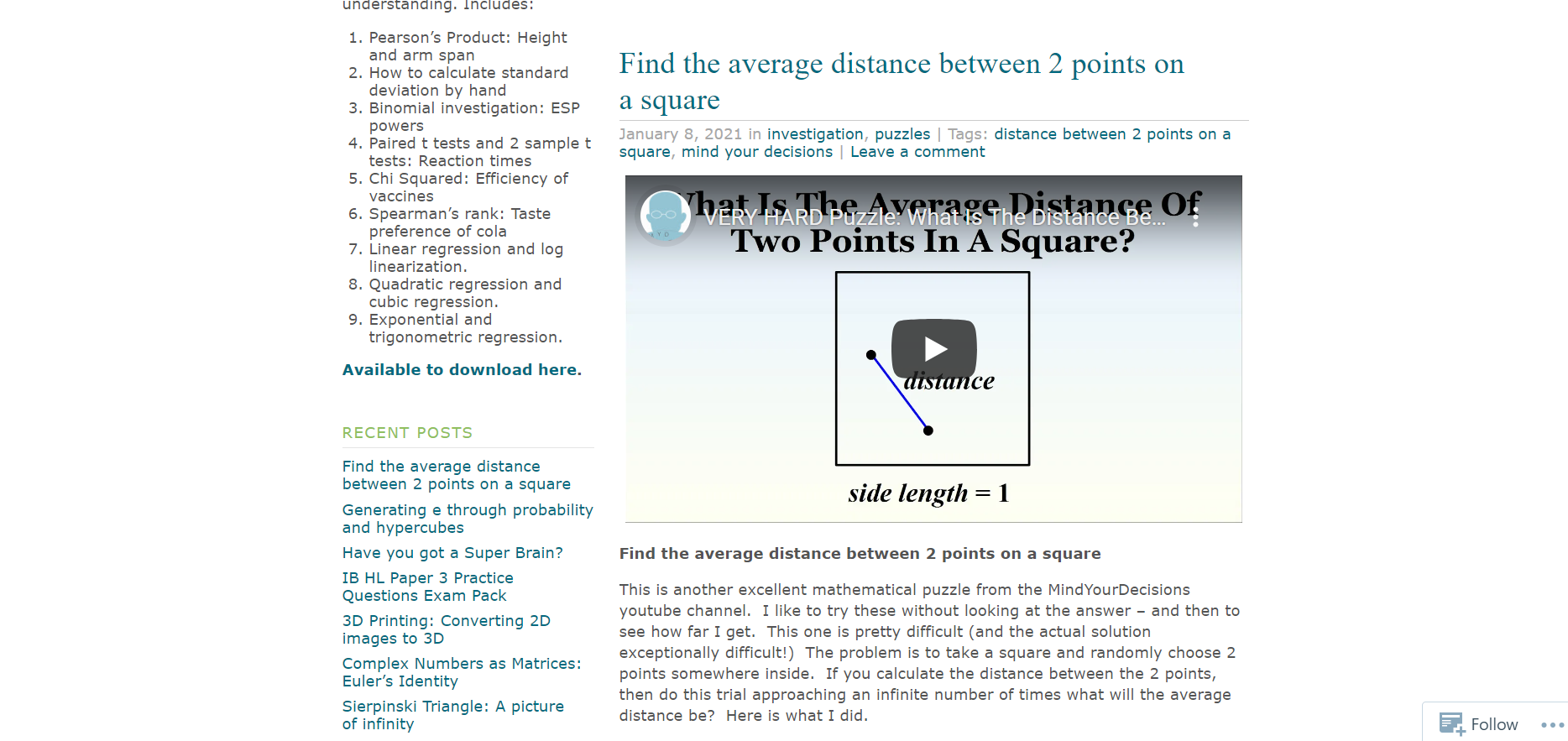Click the January 8, 2021 date text
The image size is (1568, 741).
click(681, 134)
